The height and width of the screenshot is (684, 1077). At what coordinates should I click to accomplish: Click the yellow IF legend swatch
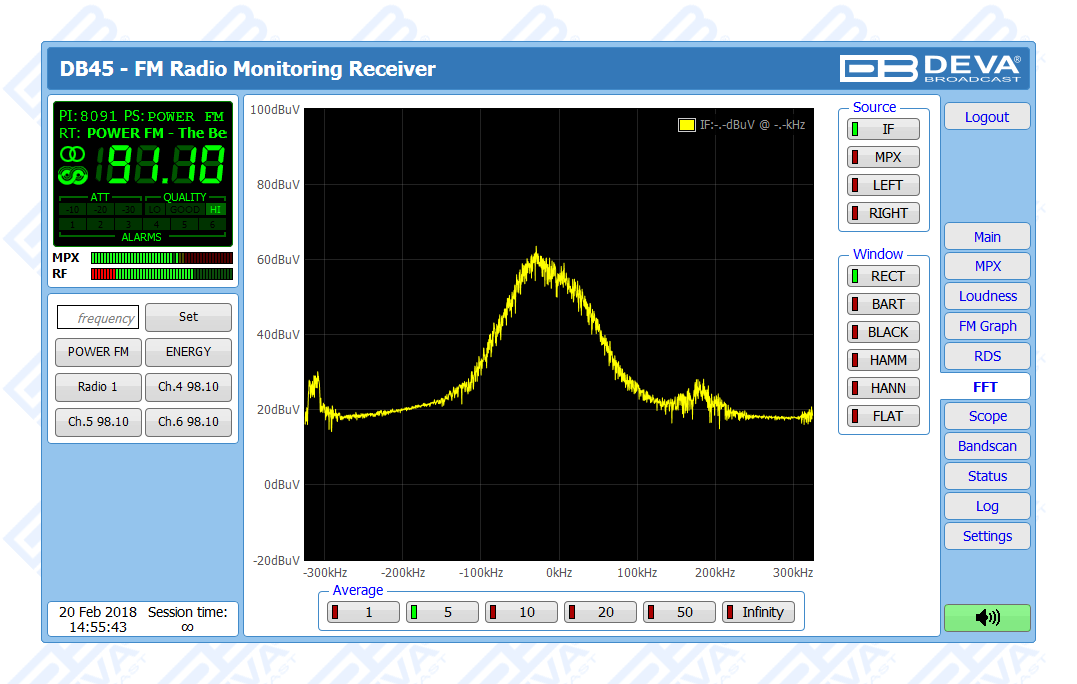point(686,125)
